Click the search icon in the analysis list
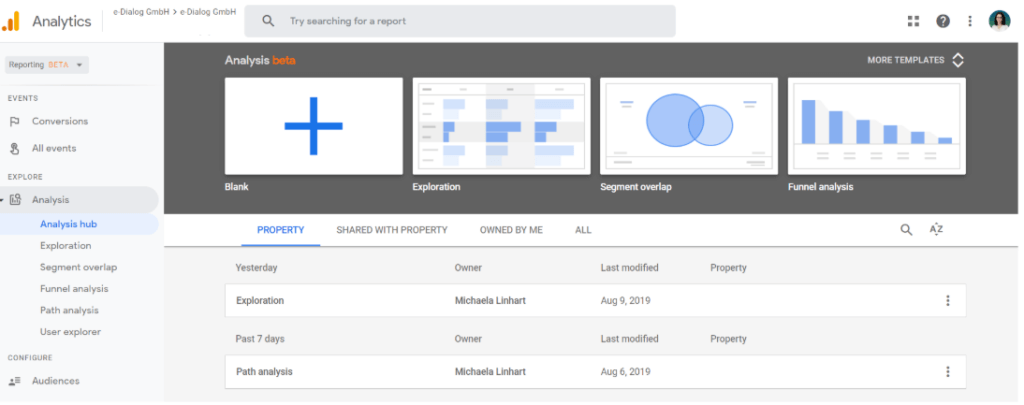 click(906, 230)
